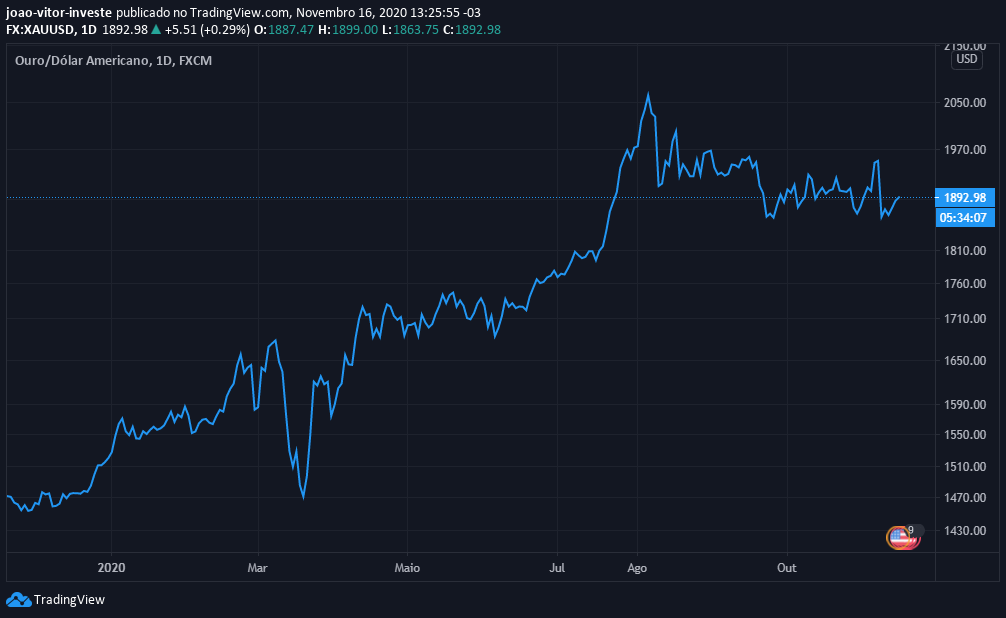This screenshot has height=618, width=1006.
Task: Click the Out label on time axis
Action: [x=787, y=568]
